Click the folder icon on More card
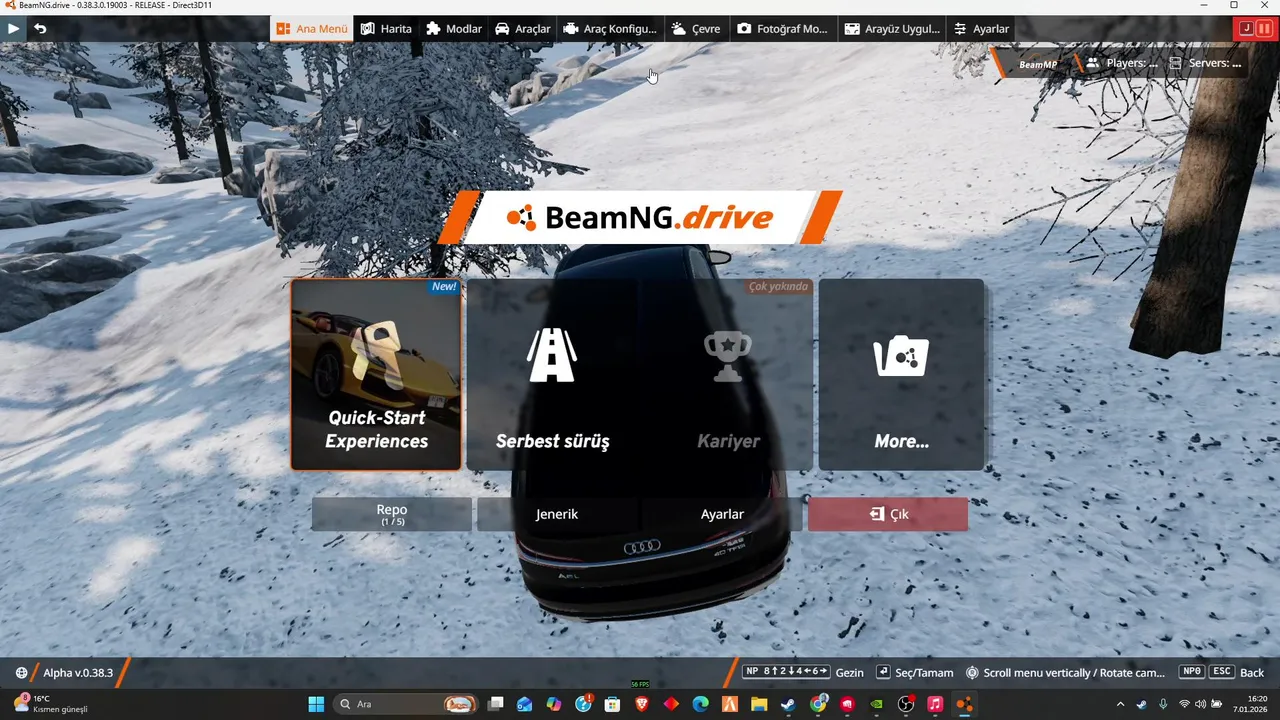This screenshot has height=720, width=1280. (901, 357)
